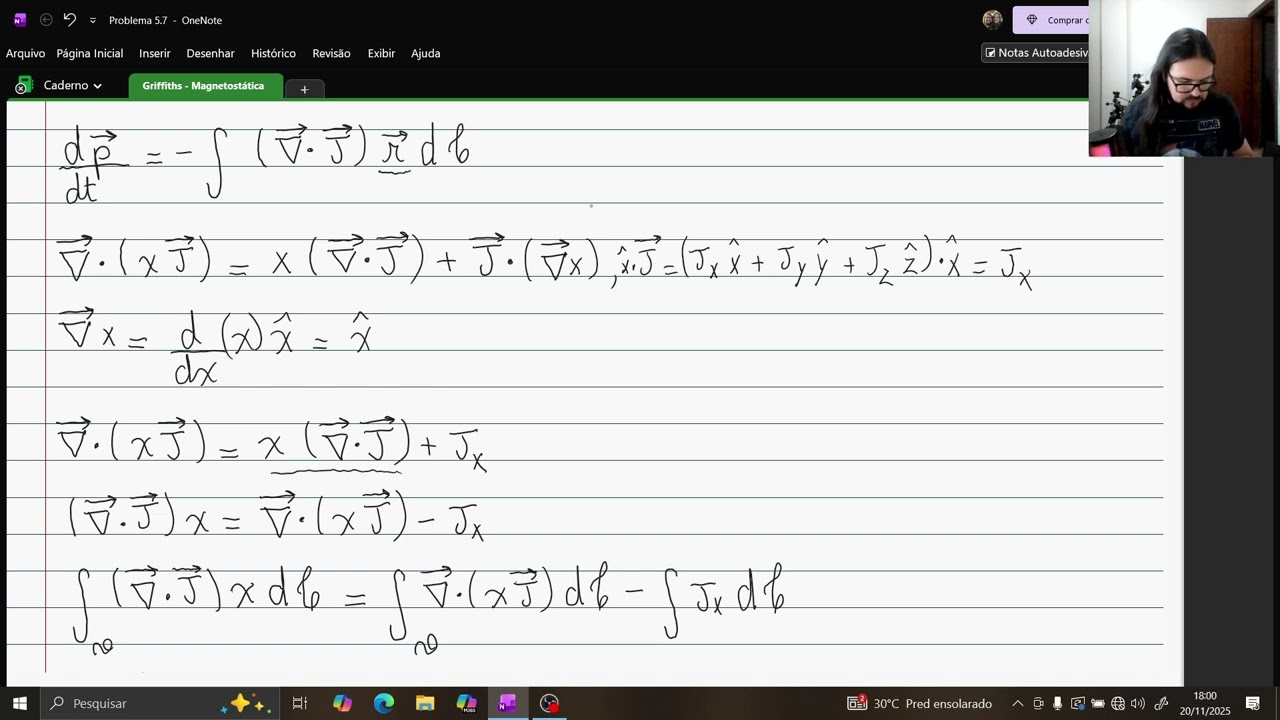Launch Microsoft Edge from the taskbar
Screen dimensions: 1280x720
point(384,703)
